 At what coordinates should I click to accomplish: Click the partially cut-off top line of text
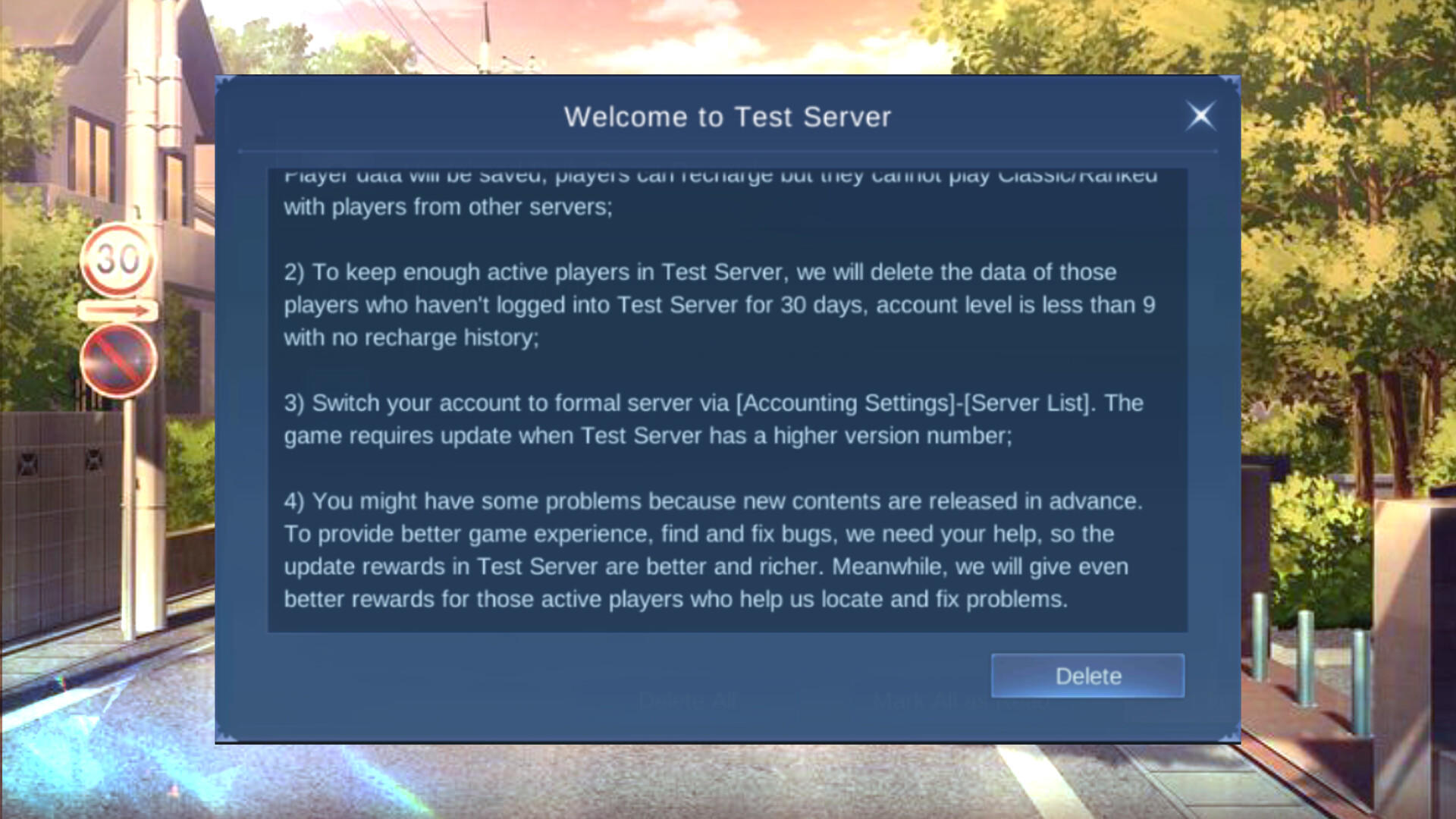pyautogui.click(x=720, y=177)
